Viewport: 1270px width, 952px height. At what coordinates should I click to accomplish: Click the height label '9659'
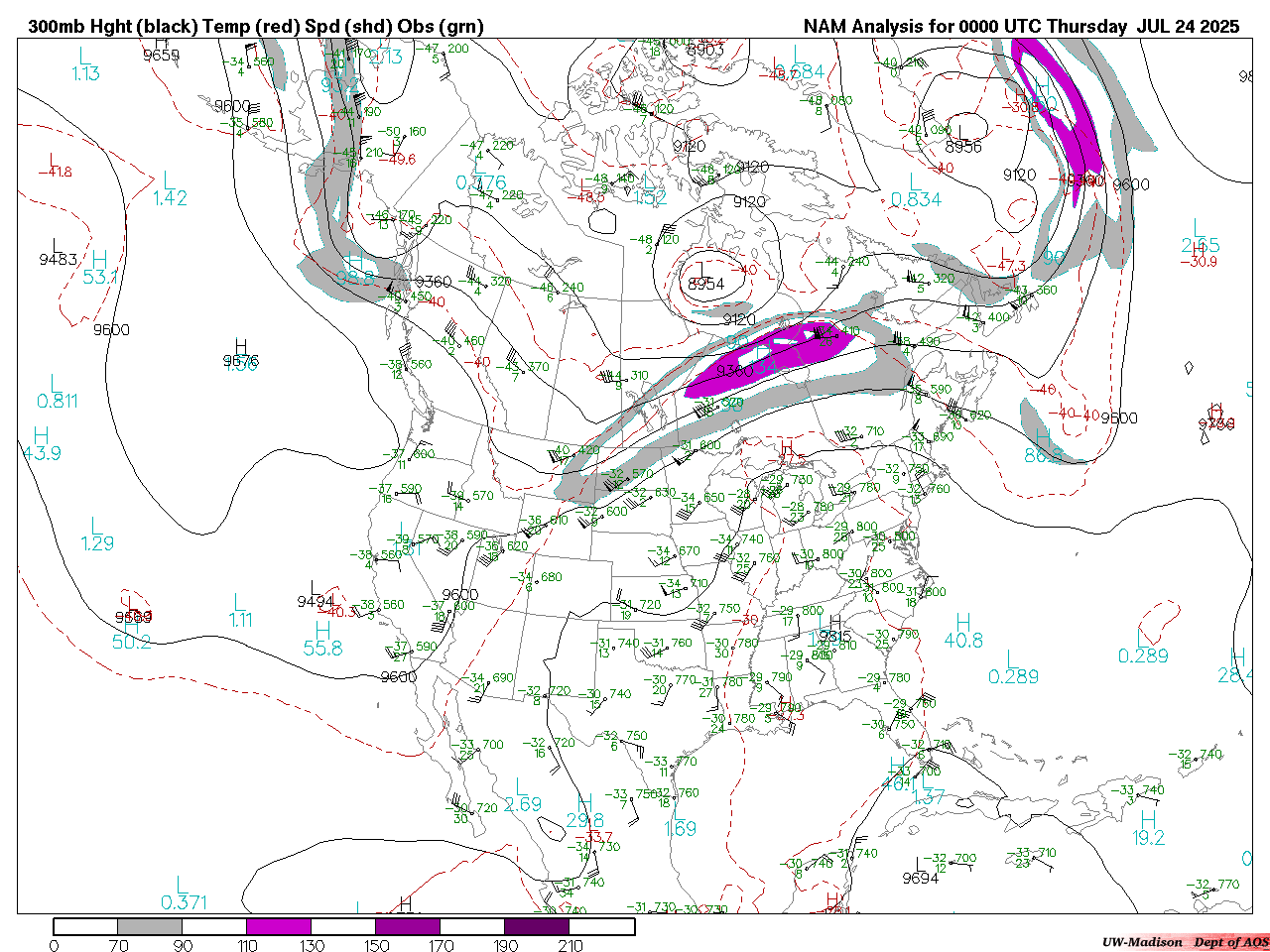tap(162, 56)
